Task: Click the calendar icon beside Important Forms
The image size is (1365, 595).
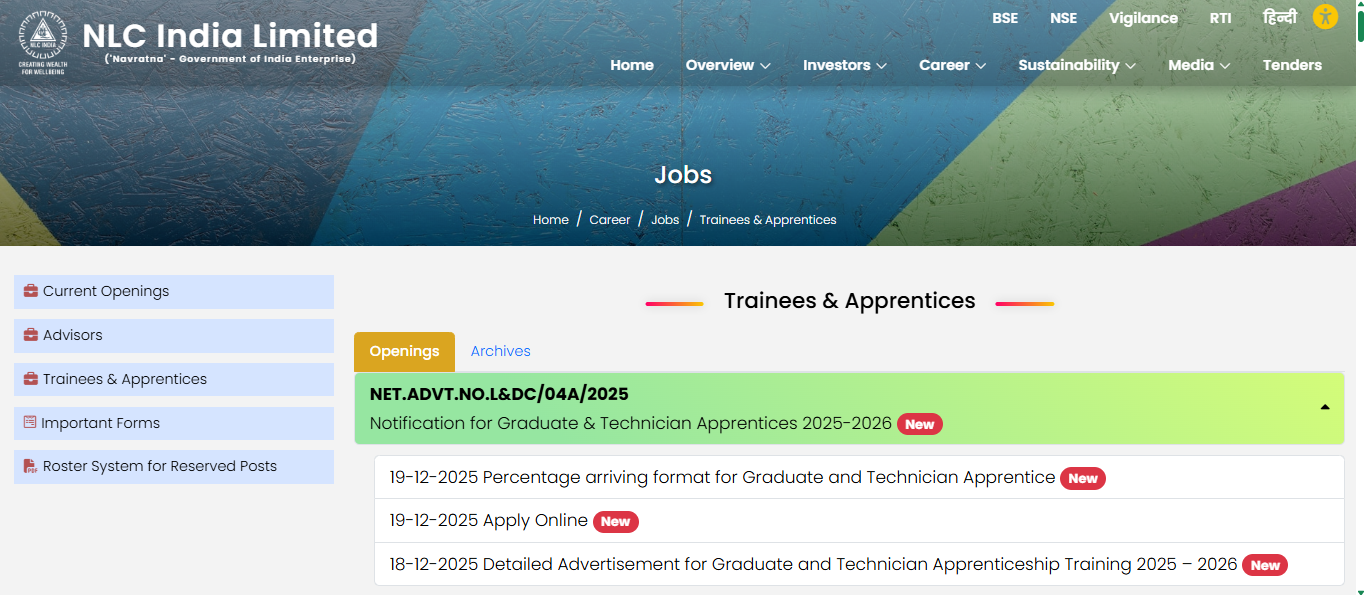Action: 28,423
